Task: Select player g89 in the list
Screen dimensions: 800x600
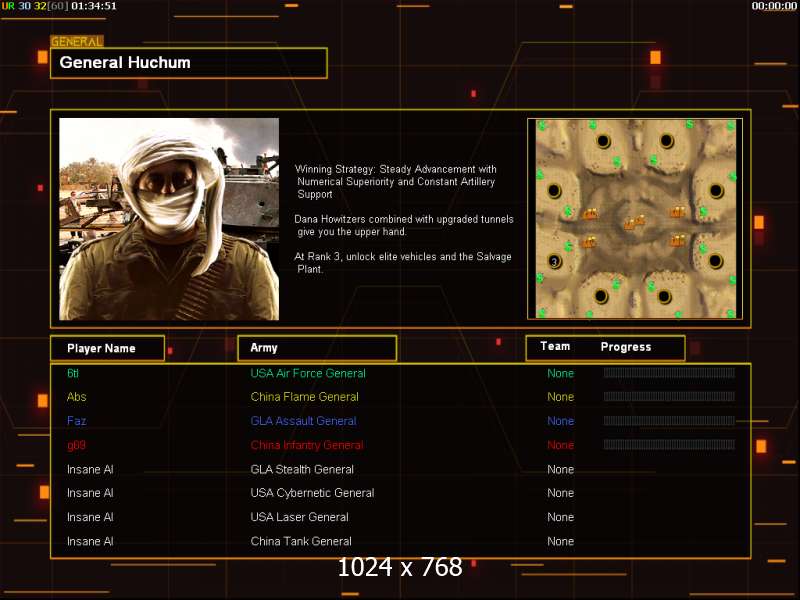Action: click(76, 445)
